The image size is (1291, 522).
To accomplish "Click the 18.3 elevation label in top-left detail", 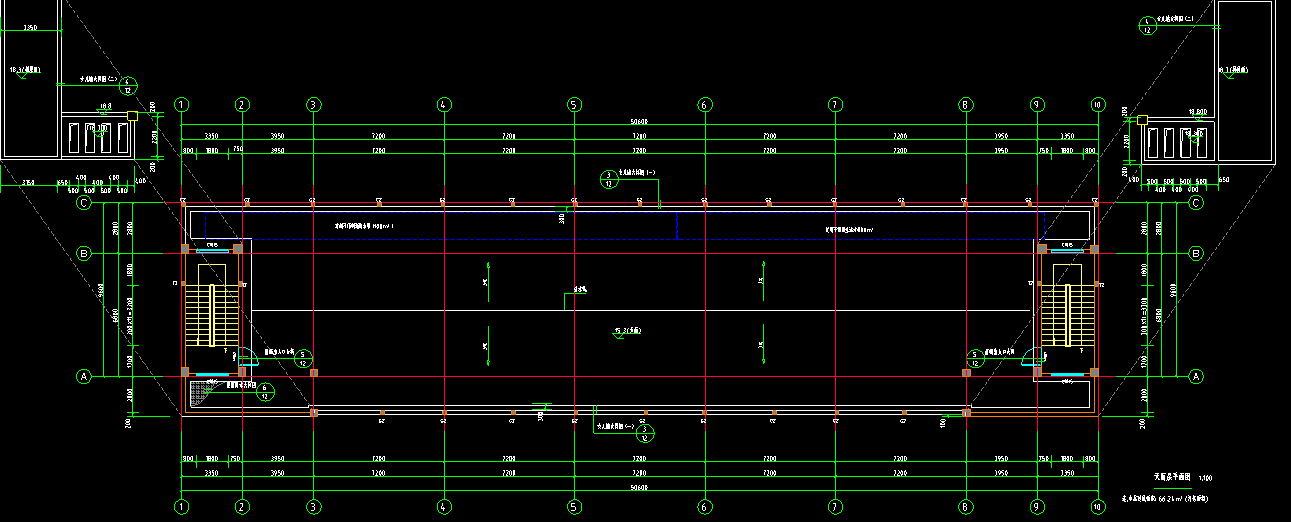I will coord(24,70).
